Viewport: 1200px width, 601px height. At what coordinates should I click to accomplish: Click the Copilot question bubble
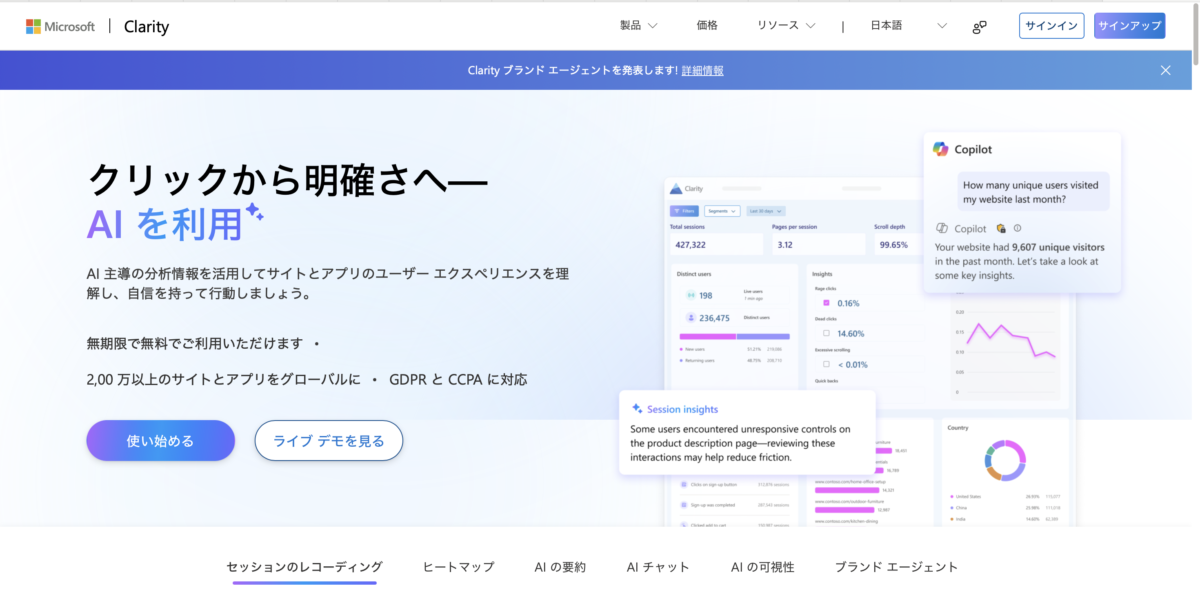[x=1032, y=192]
